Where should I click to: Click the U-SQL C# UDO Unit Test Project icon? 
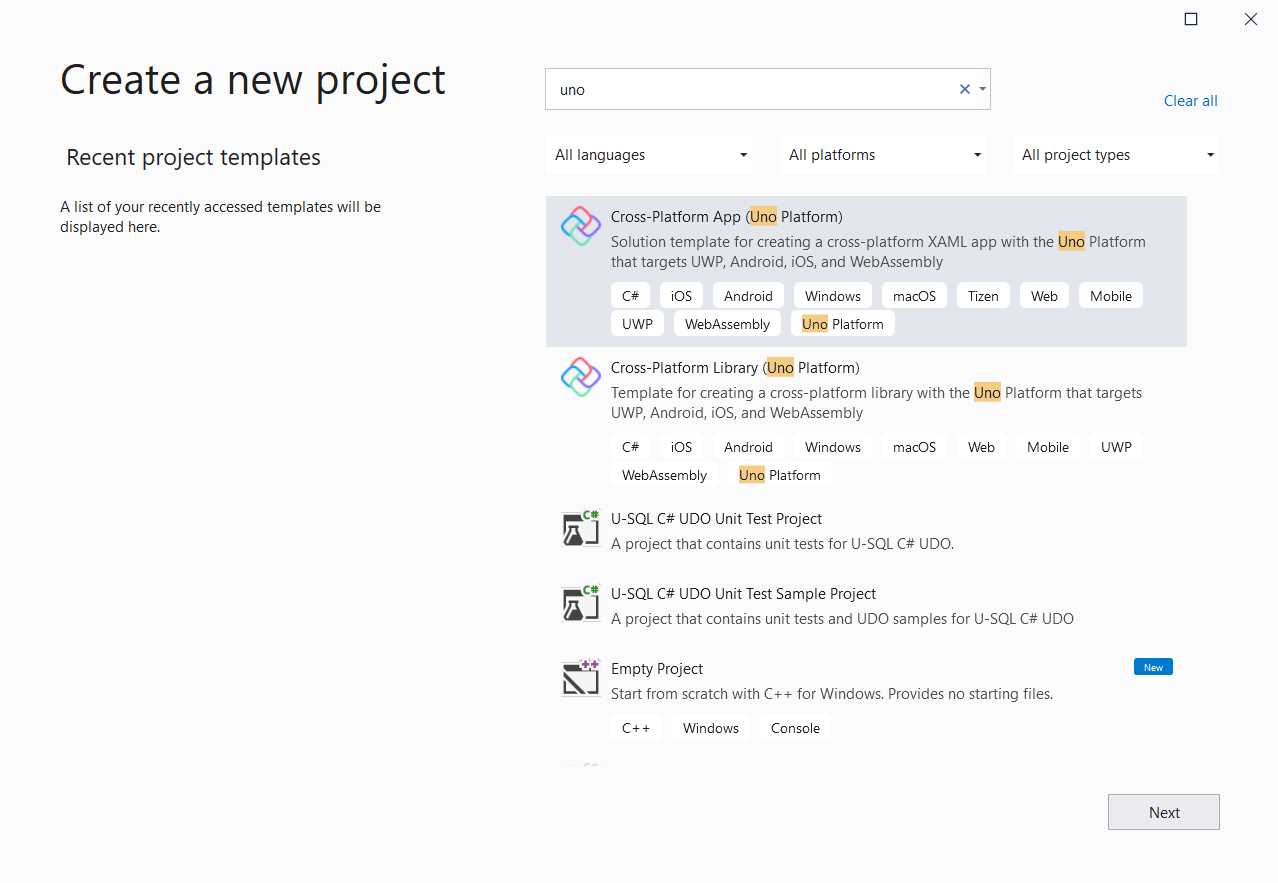580,528
